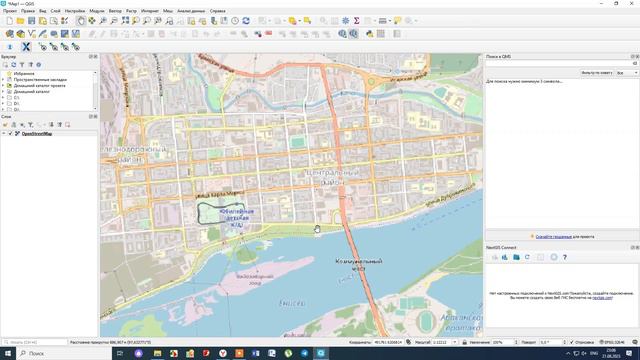Open the Layer Styling icon in Layers panel
The height and width of the screenshot is (360, 640).
(x=5, y=124)
